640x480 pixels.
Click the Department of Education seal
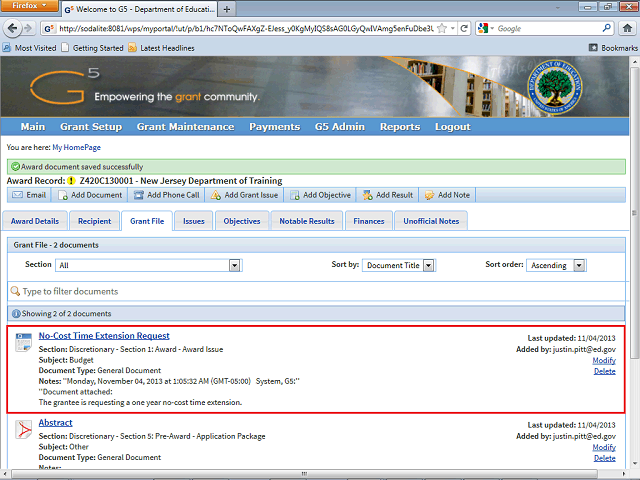coord(554,87)
